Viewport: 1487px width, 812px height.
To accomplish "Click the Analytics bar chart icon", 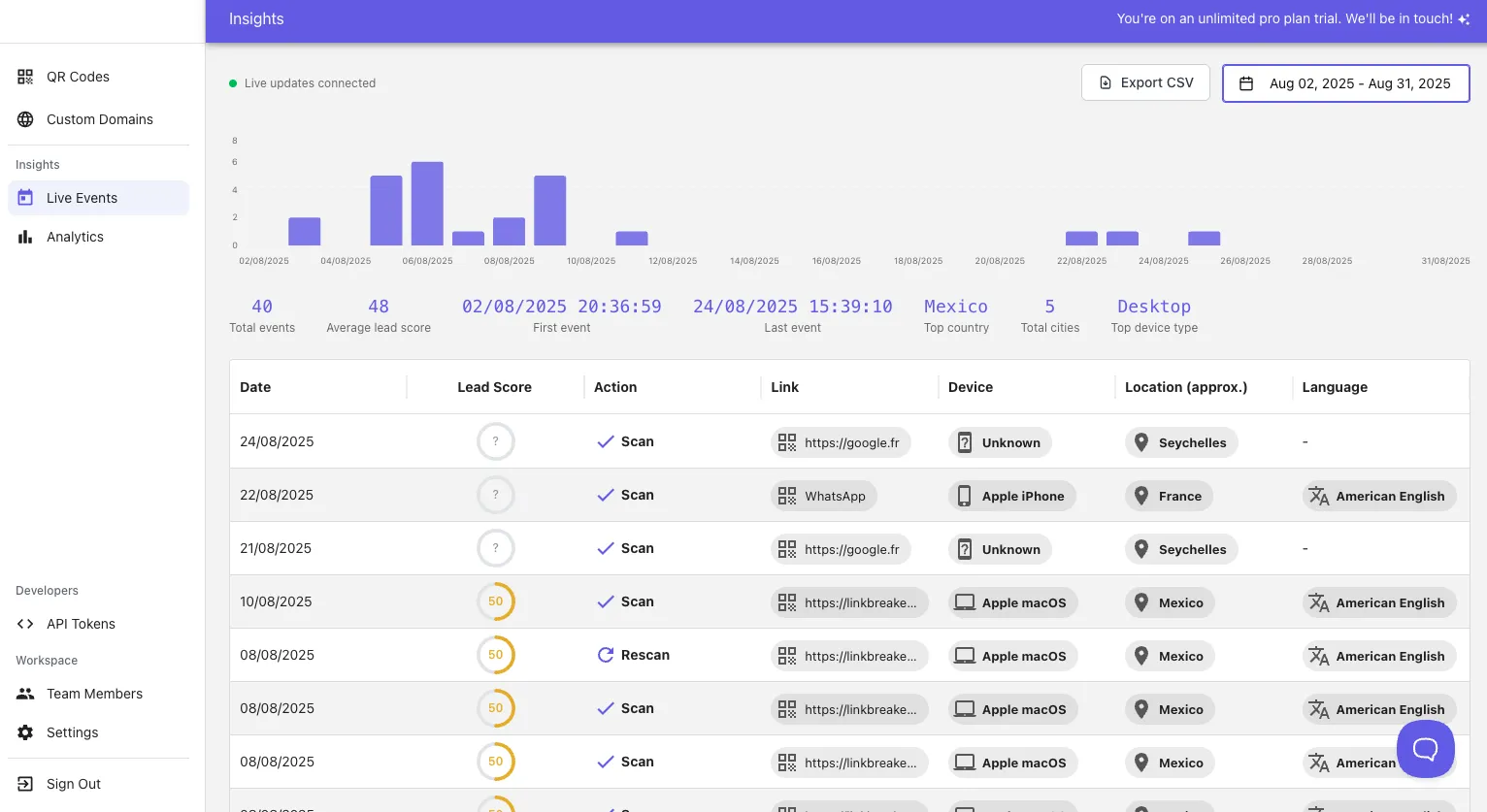I will [25, 237].
